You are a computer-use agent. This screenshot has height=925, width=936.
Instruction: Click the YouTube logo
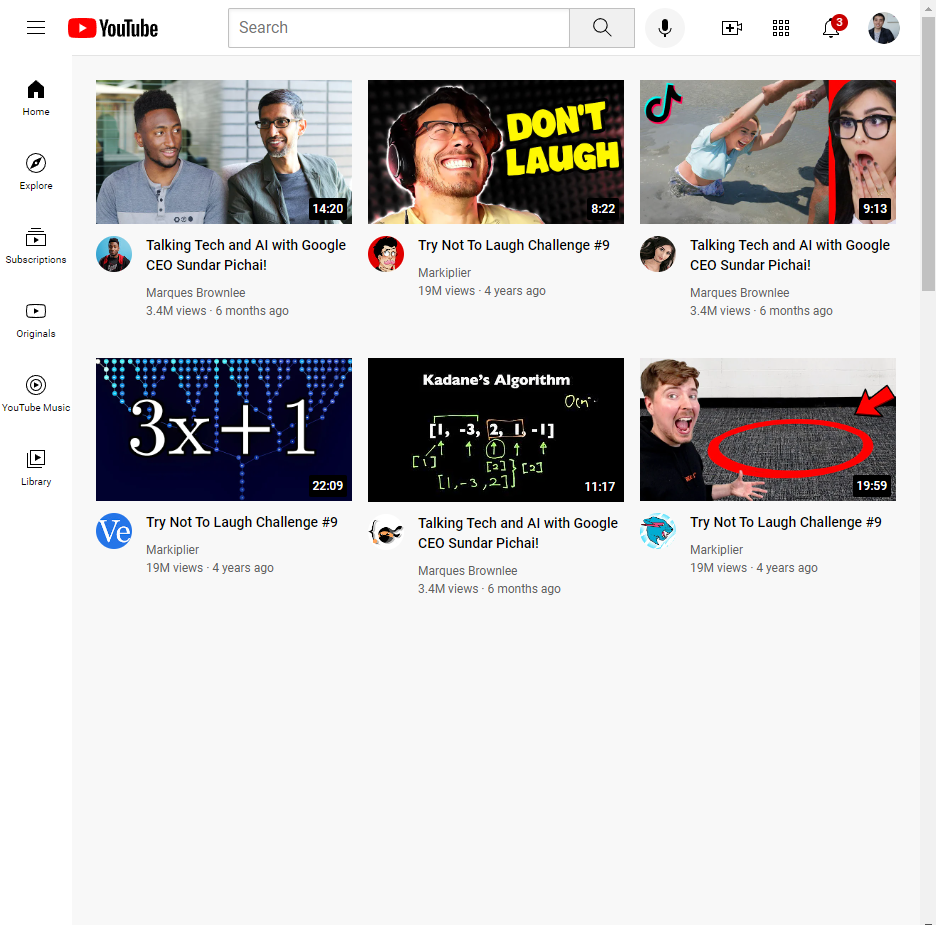(x=113, y=28)
